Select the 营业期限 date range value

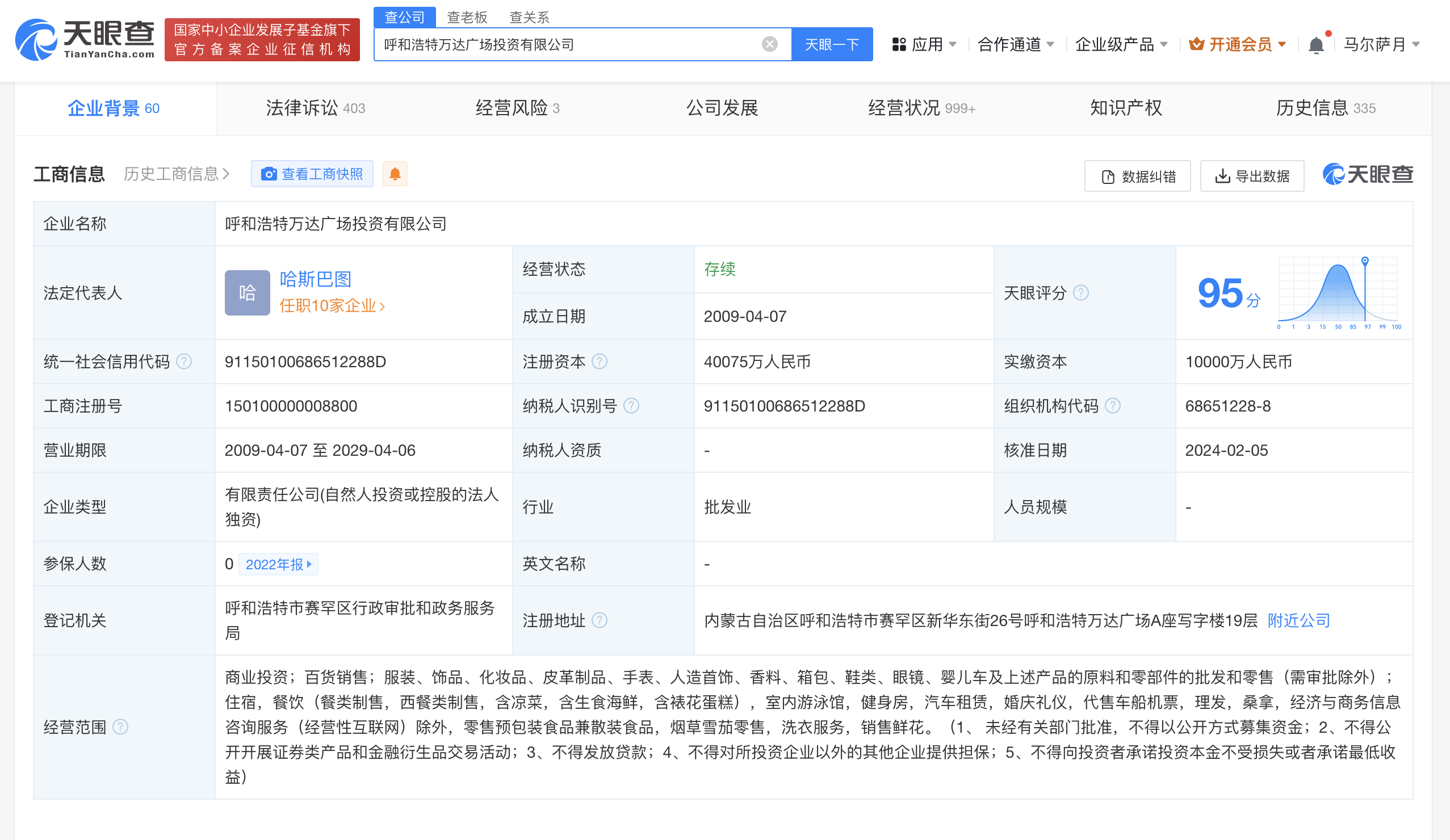[320, 450]
